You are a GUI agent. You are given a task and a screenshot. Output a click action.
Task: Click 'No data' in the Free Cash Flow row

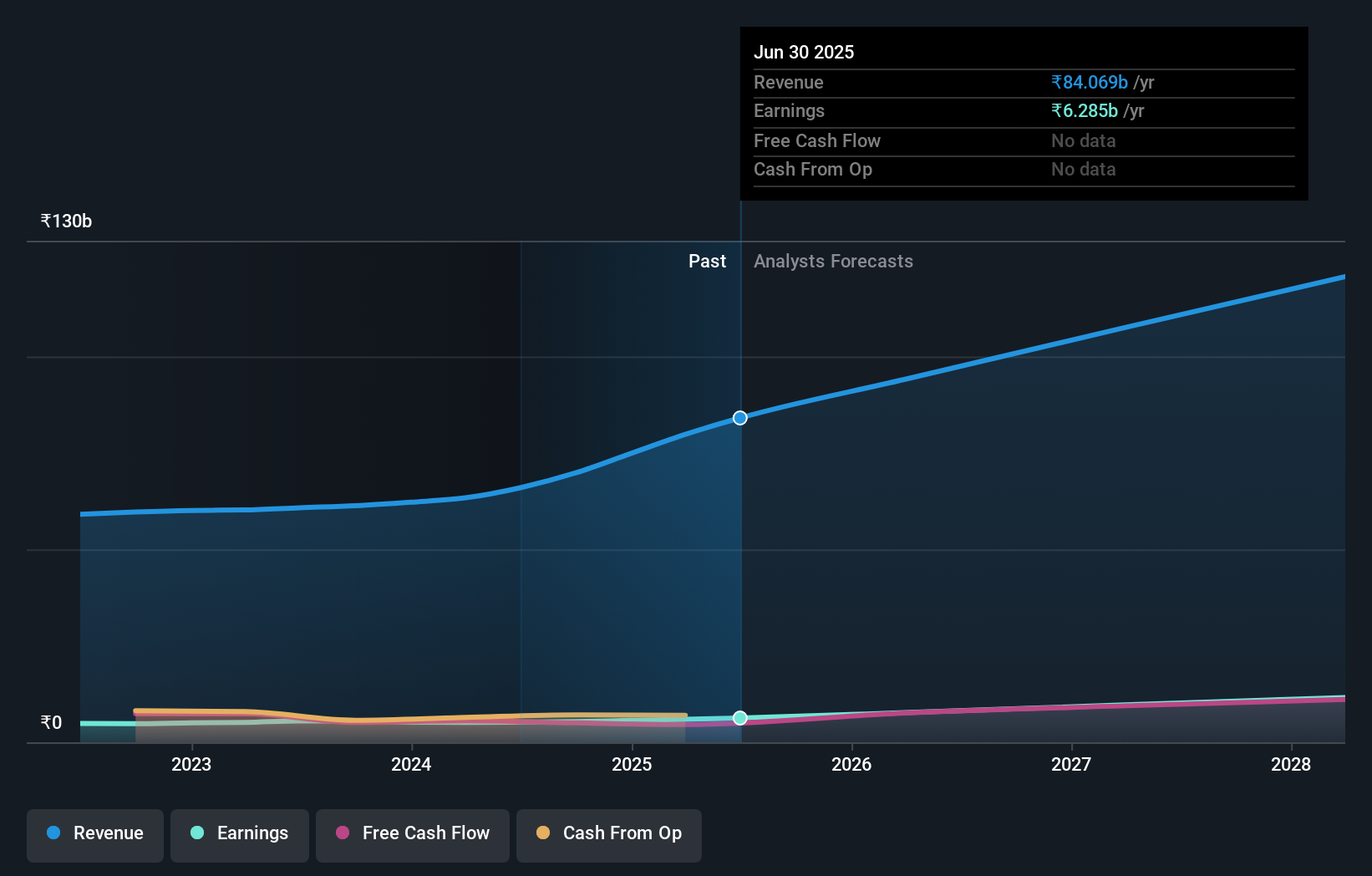pos(1084,141)
